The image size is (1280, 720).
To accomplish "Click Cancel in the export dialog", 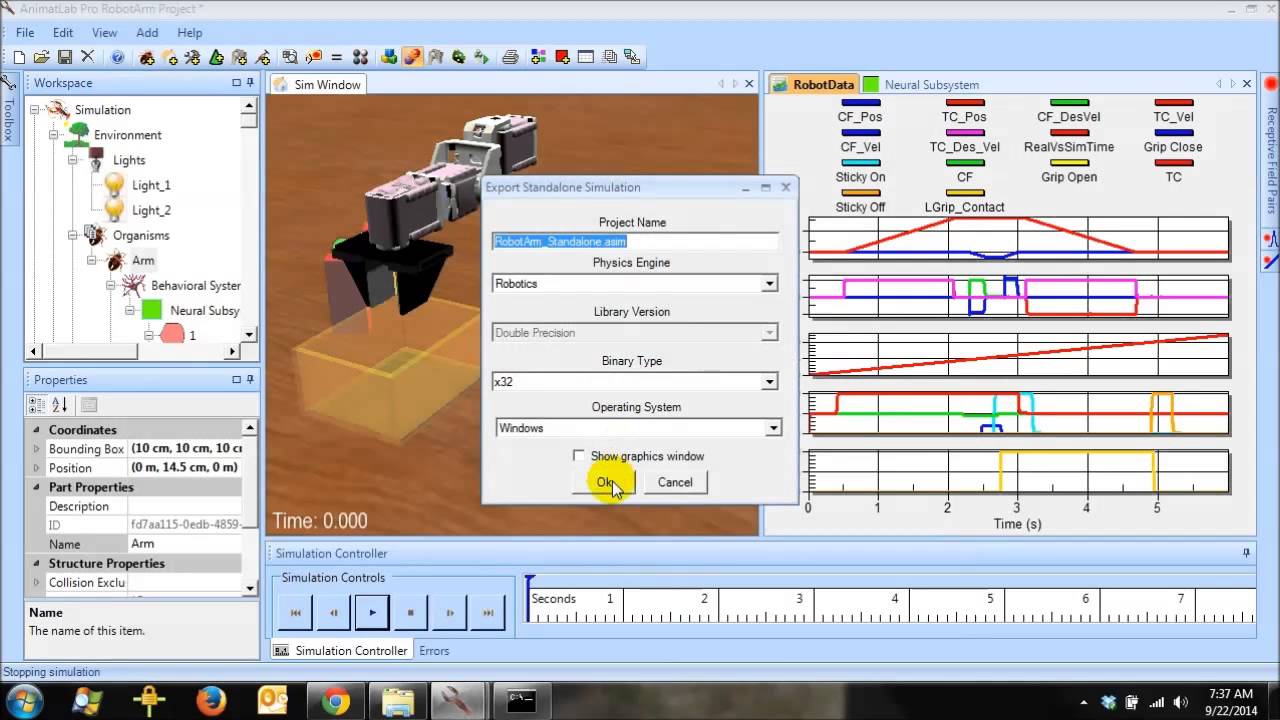I will (675, 482).
